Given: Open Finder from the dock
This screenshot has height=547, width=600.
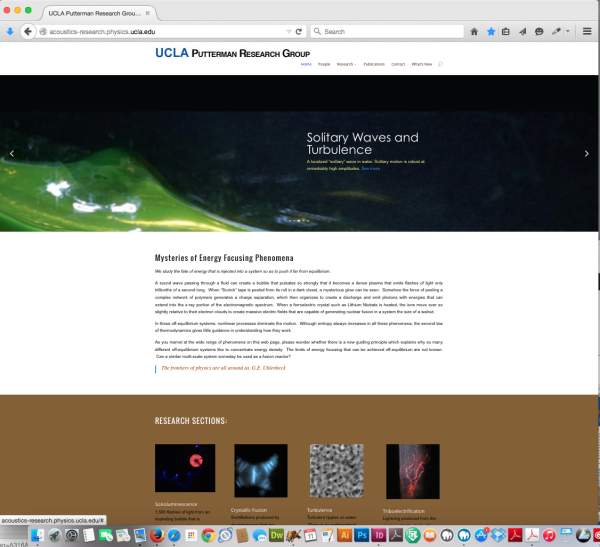Looking at the screenshot, I should 38,535.
